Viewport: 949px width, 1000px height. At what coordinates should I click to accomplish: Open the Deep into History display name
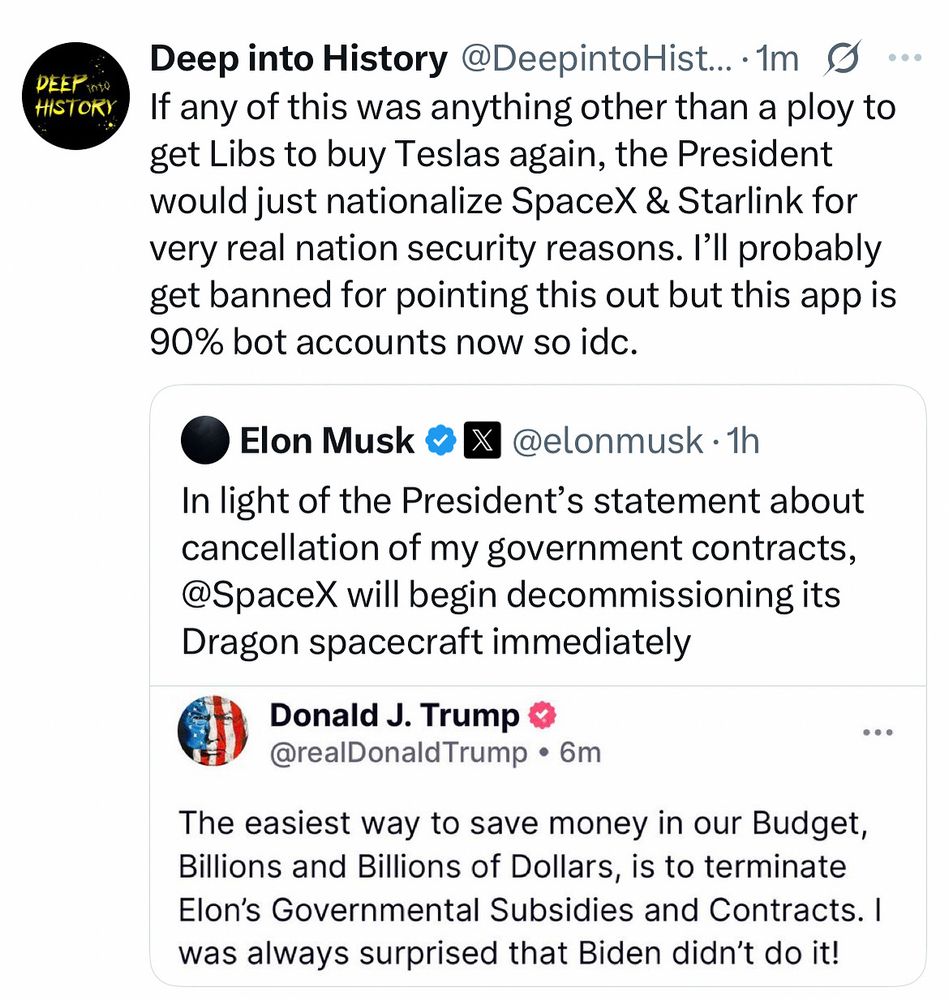(298, 60)
